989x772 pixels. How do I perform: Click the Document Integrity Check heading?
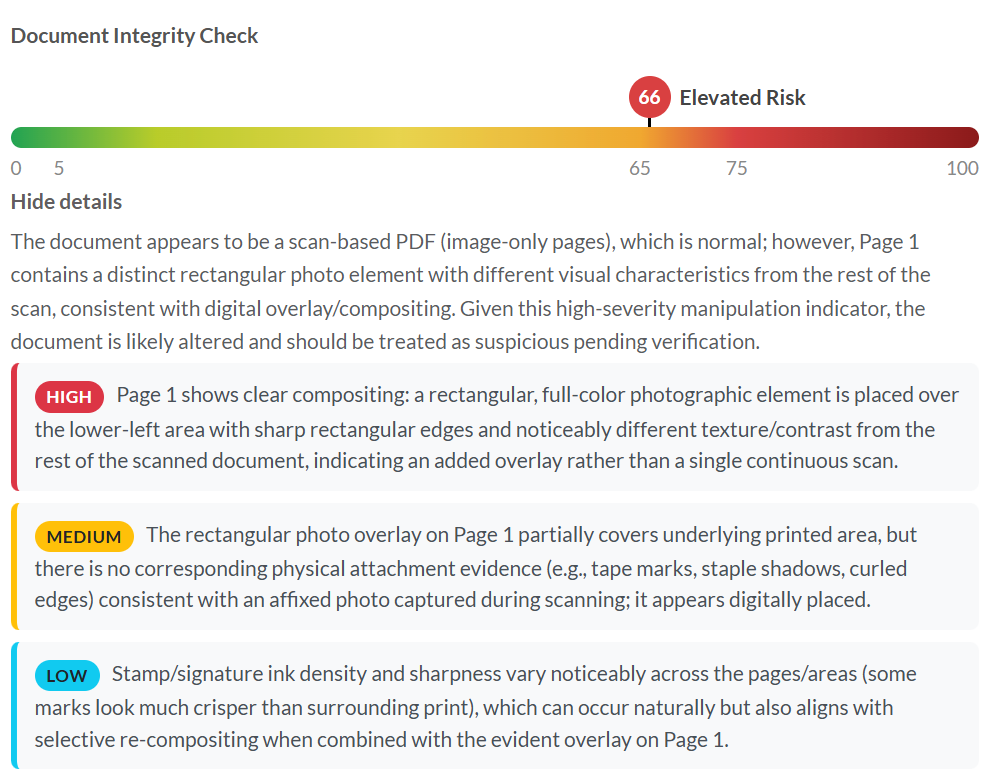[x=134, y=36]
